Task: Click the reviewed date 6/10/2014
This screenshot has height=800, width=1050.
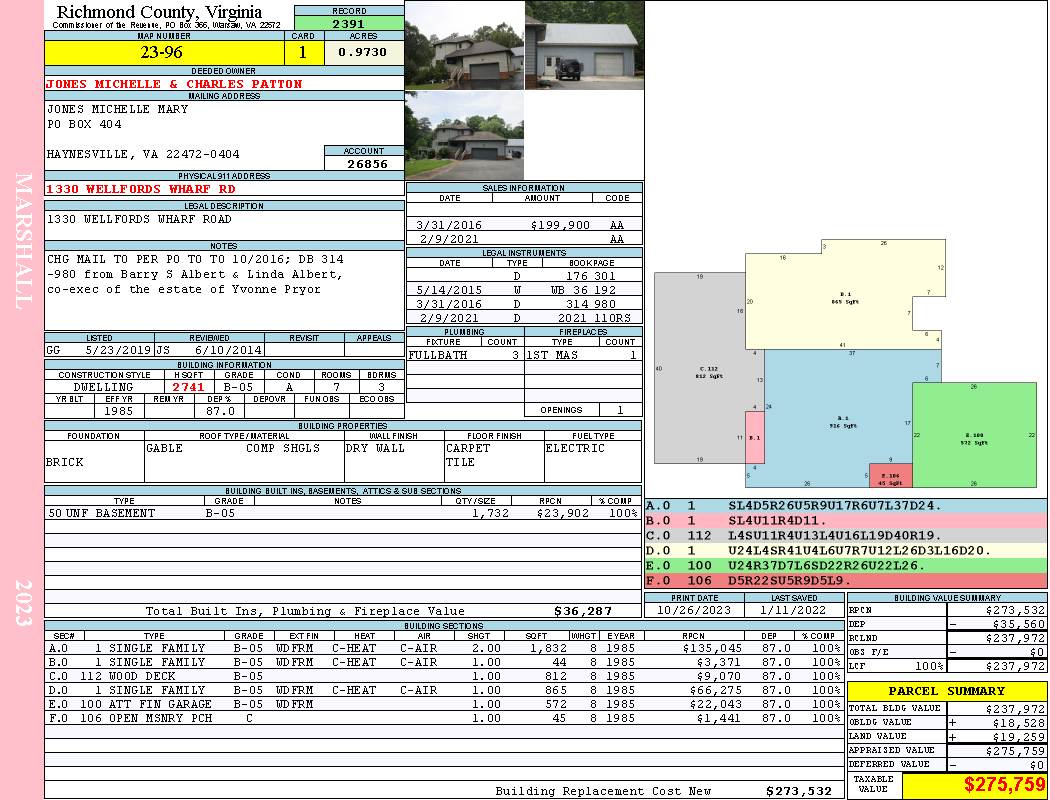Action: [x=228, y=350]
